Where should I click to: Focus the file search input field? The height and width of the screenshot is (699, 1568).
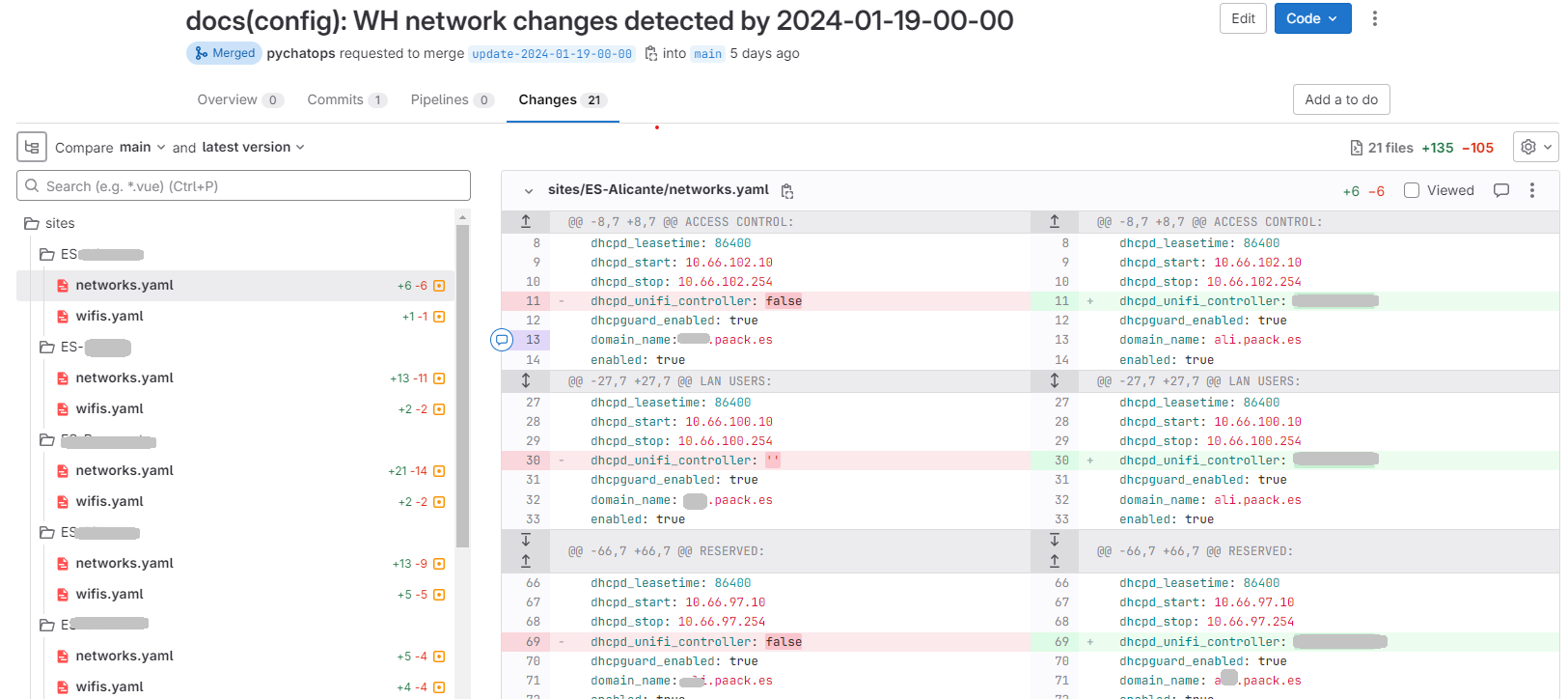pos(243,185)
